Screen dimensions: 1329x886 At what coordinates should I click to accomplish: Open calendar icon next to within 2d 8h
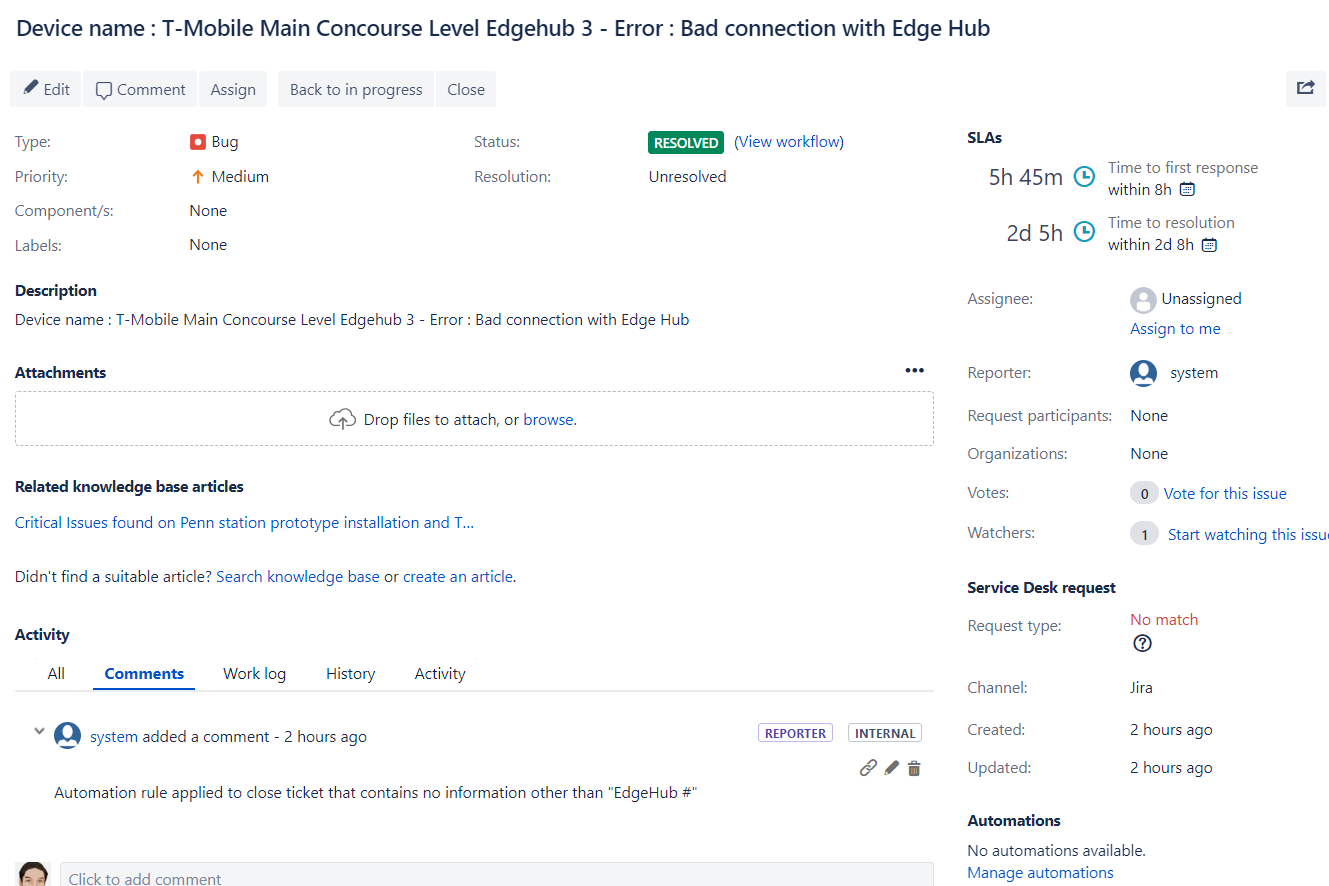(1209, 244)
